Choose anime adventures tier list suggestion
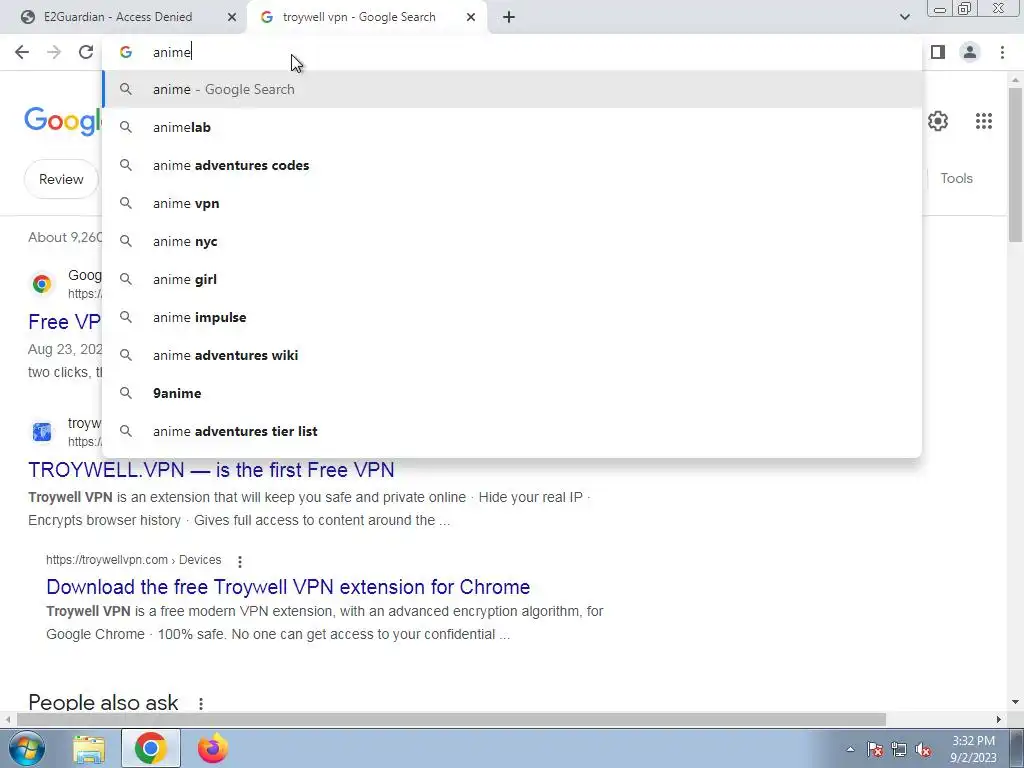Viewport: 1024px width, 768px height. pos(513,431)
